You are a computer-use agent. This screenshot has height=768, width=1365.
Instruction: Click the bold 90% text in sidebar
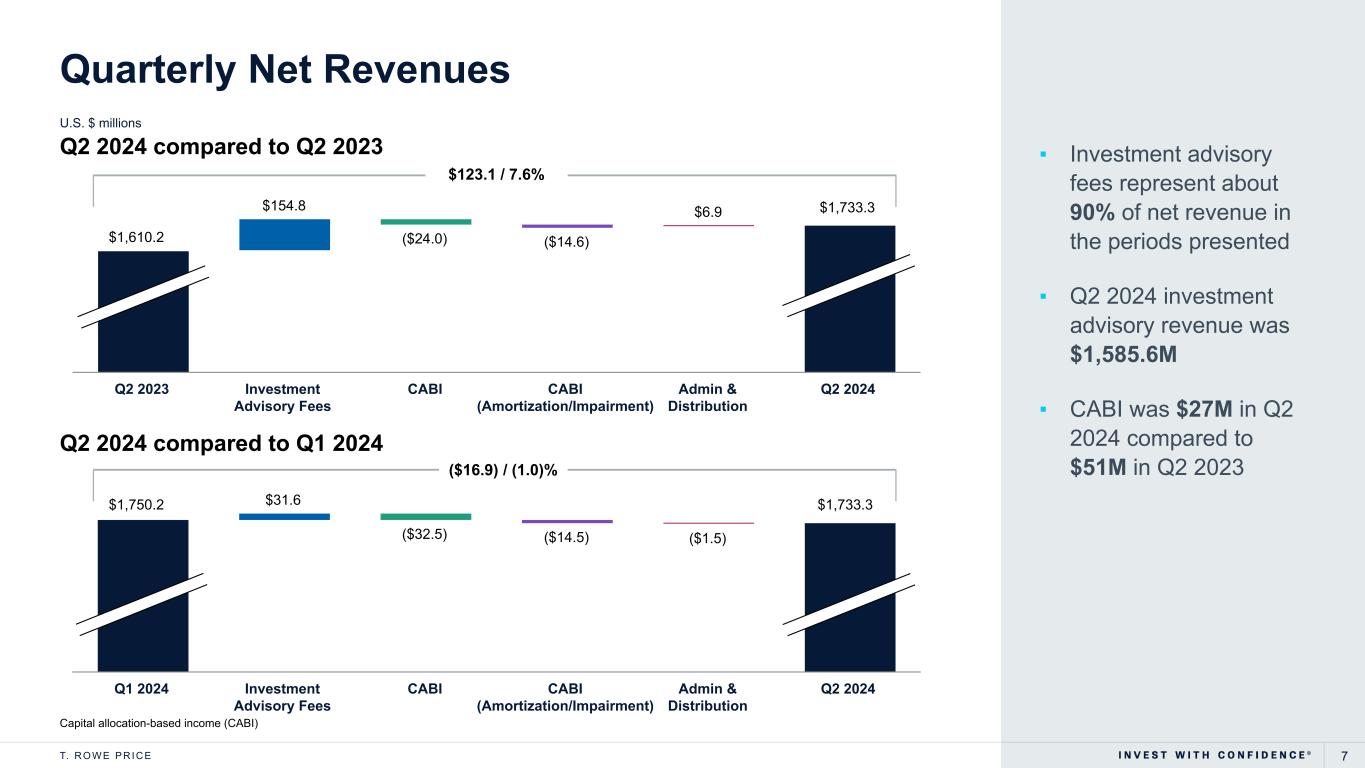(x=1092, y=213)
